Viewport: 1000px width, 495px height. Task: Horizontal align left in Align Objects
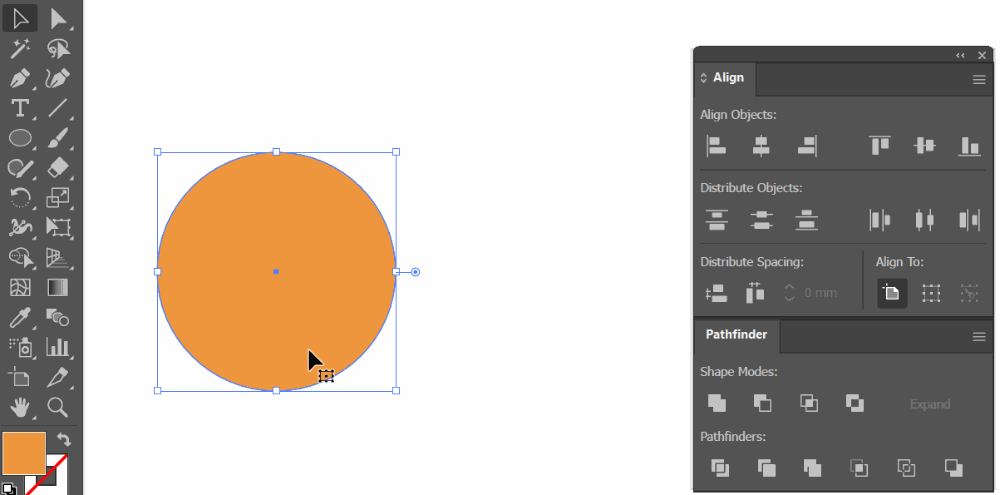pos(716,146)
